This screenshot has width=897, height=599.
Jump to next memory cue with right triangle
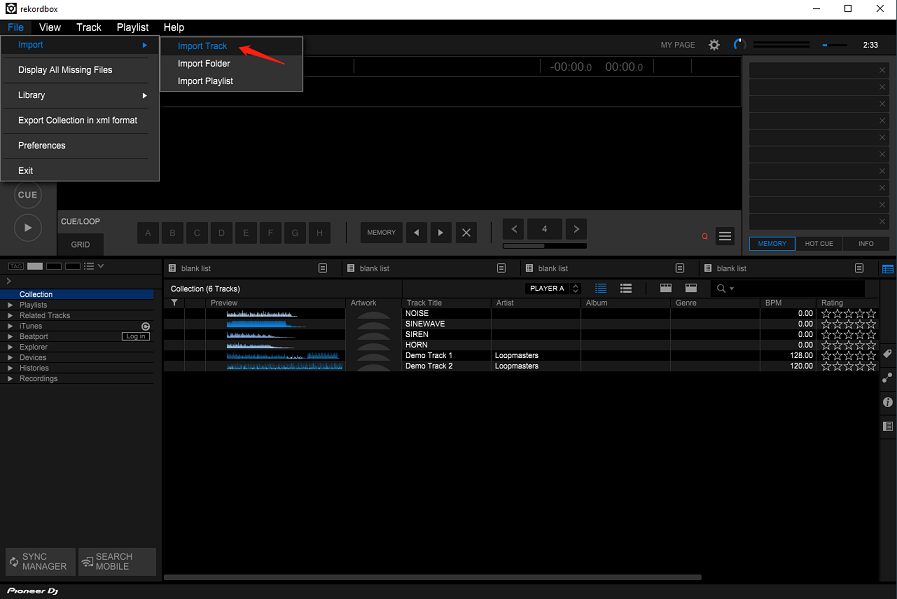[440, 232]
